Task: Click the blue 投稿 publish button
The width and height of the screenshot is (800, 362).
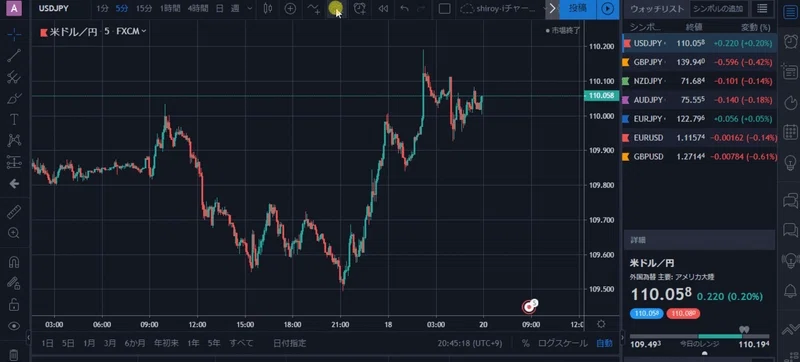Action: click(x=578, y=9)
